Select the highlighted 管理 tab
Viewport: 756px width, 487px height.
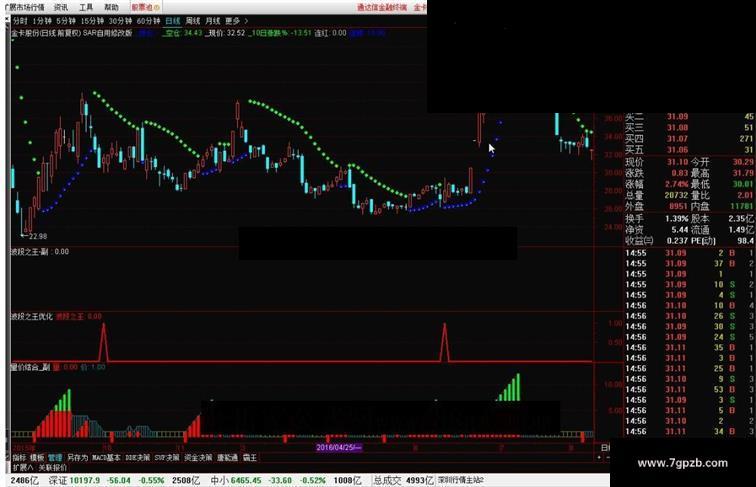click(55, 458)
